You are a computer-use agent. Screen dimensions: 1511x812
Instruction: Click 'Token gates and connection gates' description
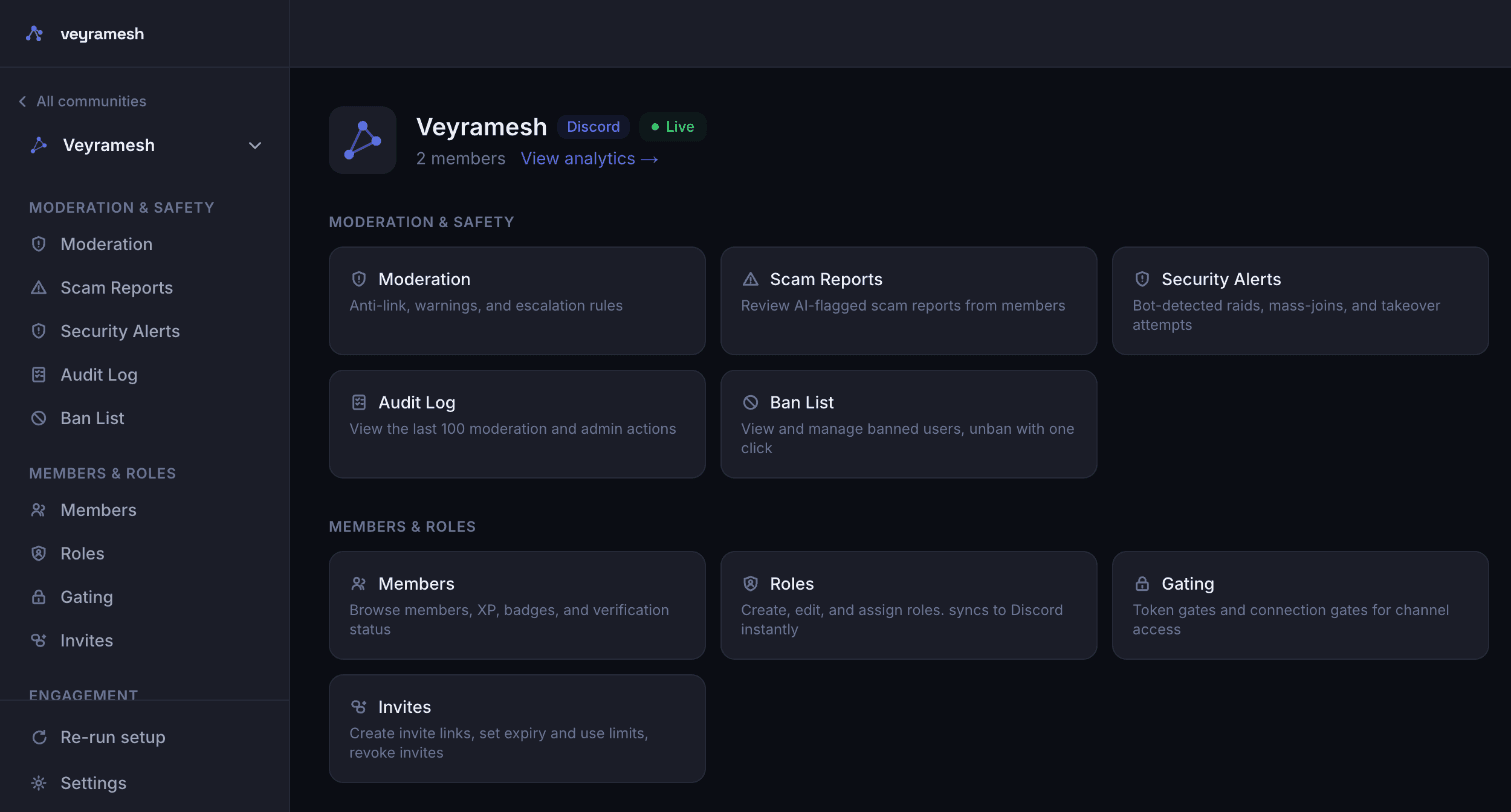click(1291, 619)
